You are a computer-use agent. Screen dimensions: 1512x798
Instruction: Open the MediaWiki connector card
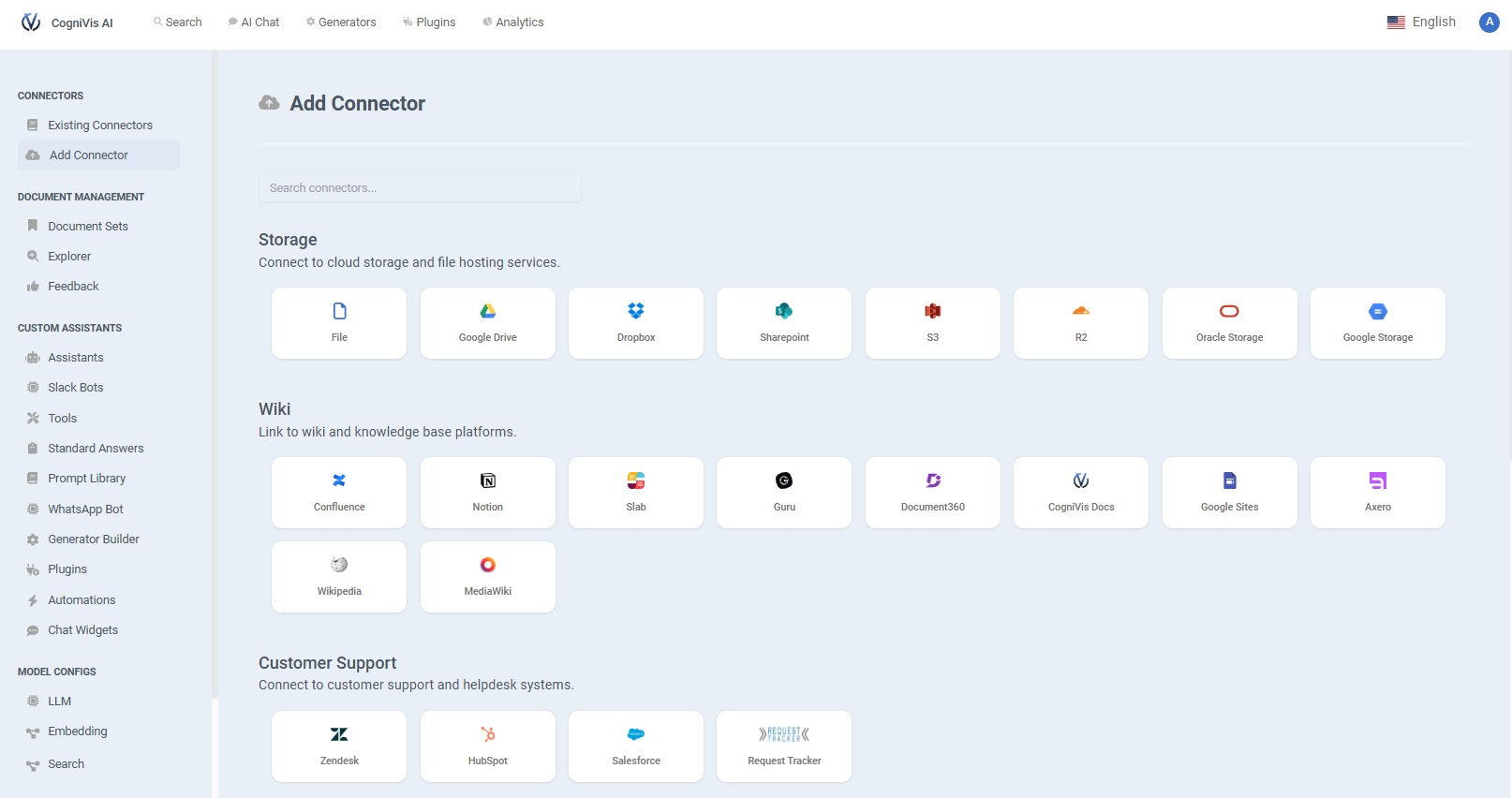click(x=488, y=577)
